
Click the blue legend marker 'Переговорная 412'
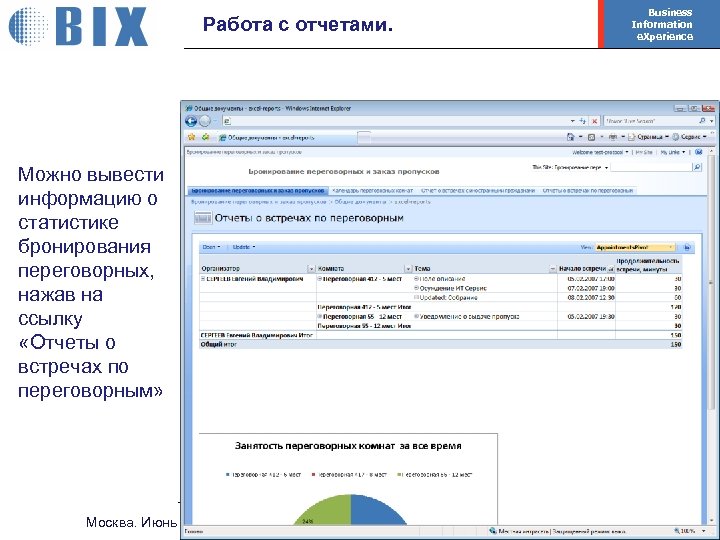click(x=228, y=475)
